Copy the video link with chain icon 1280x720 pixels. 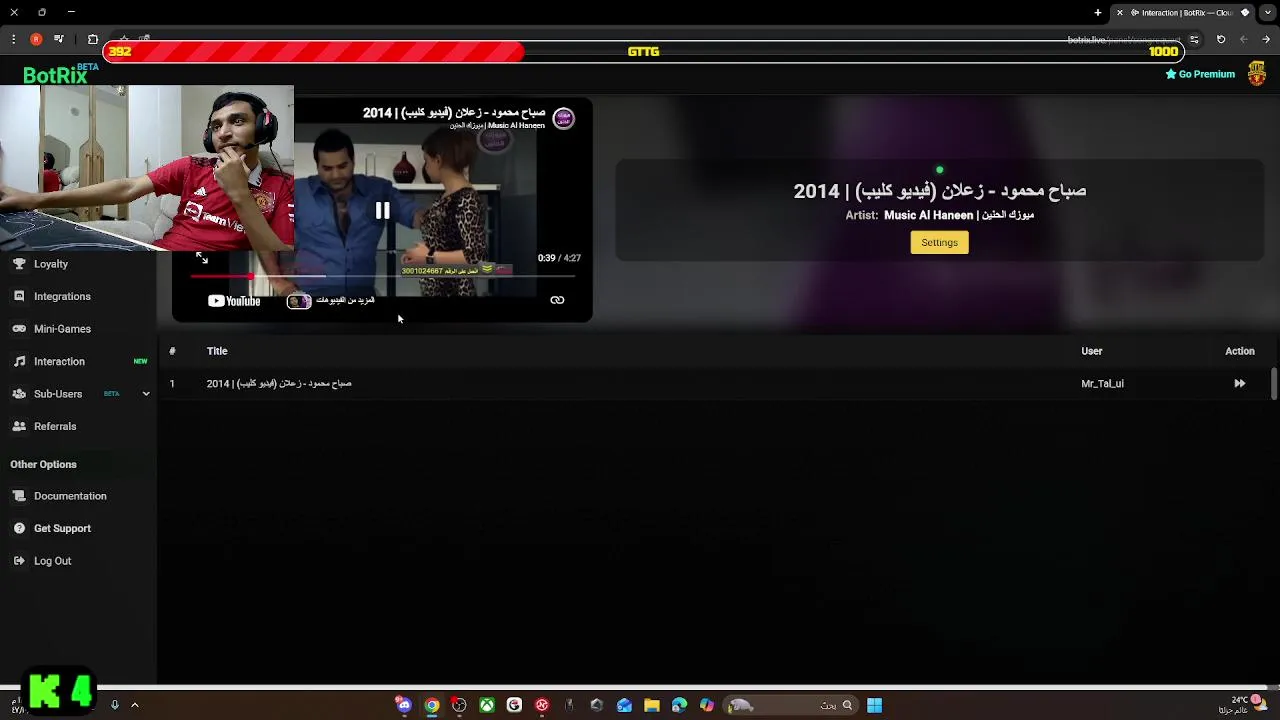[557, 300]
